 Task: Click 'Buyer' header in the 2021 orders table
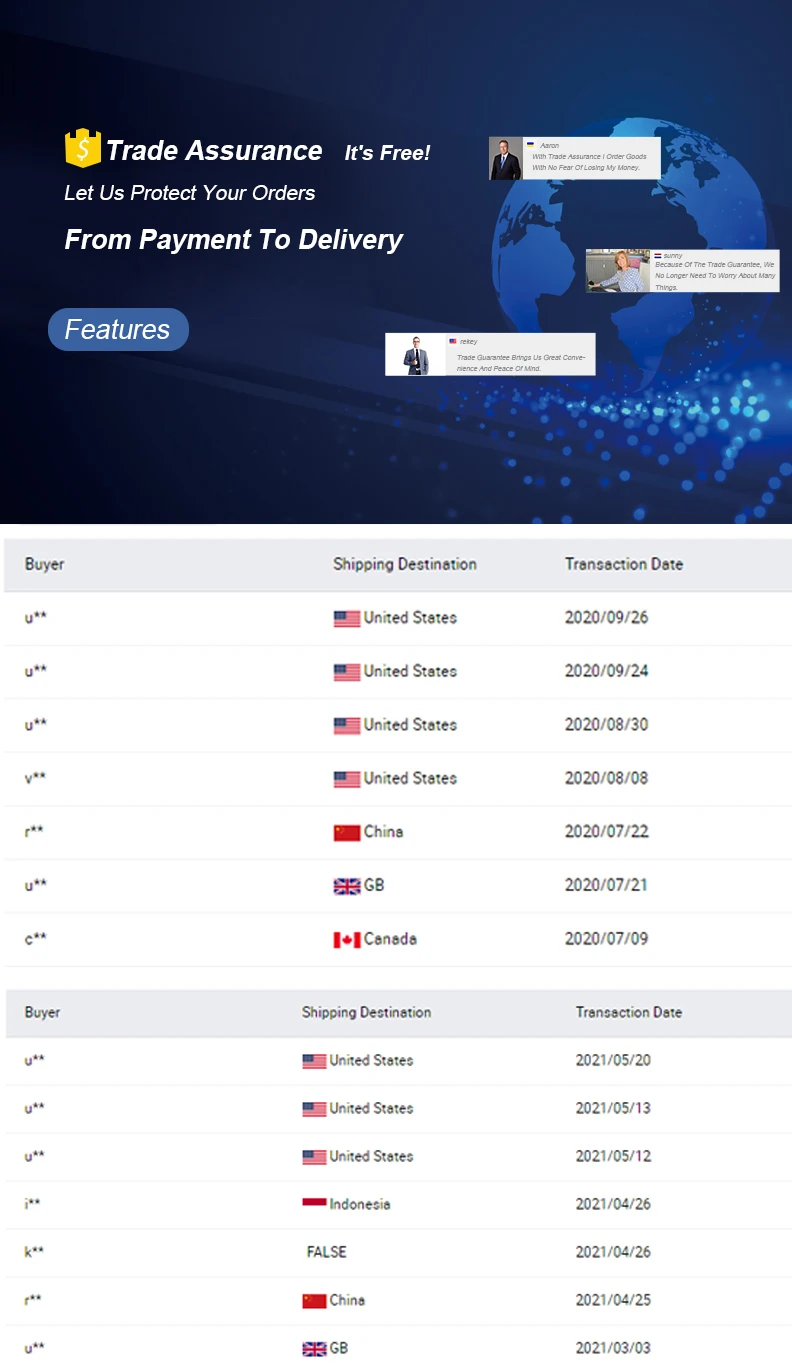click(43, 1012)
